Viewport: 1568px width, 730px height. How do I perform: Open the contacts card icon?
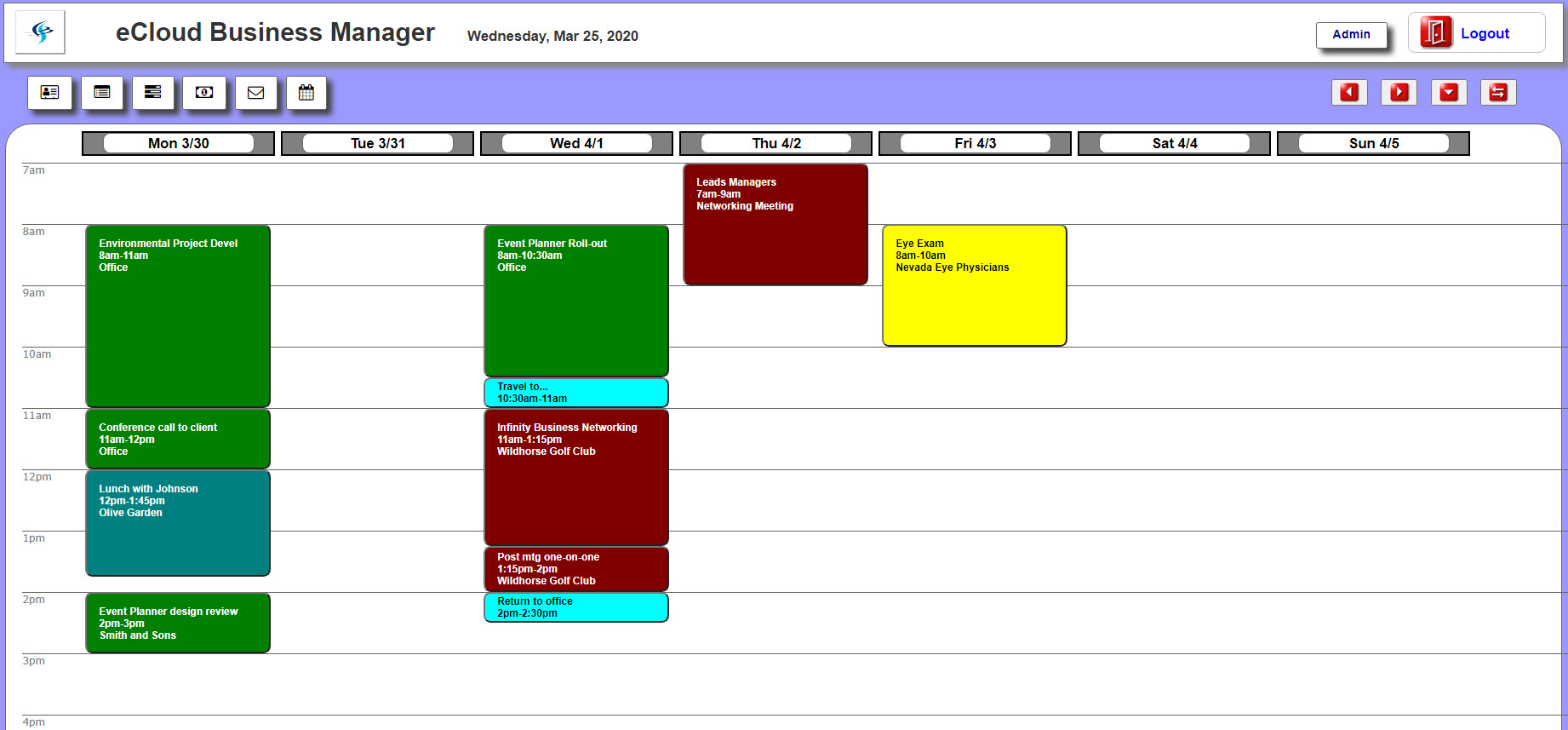(50, 93)
